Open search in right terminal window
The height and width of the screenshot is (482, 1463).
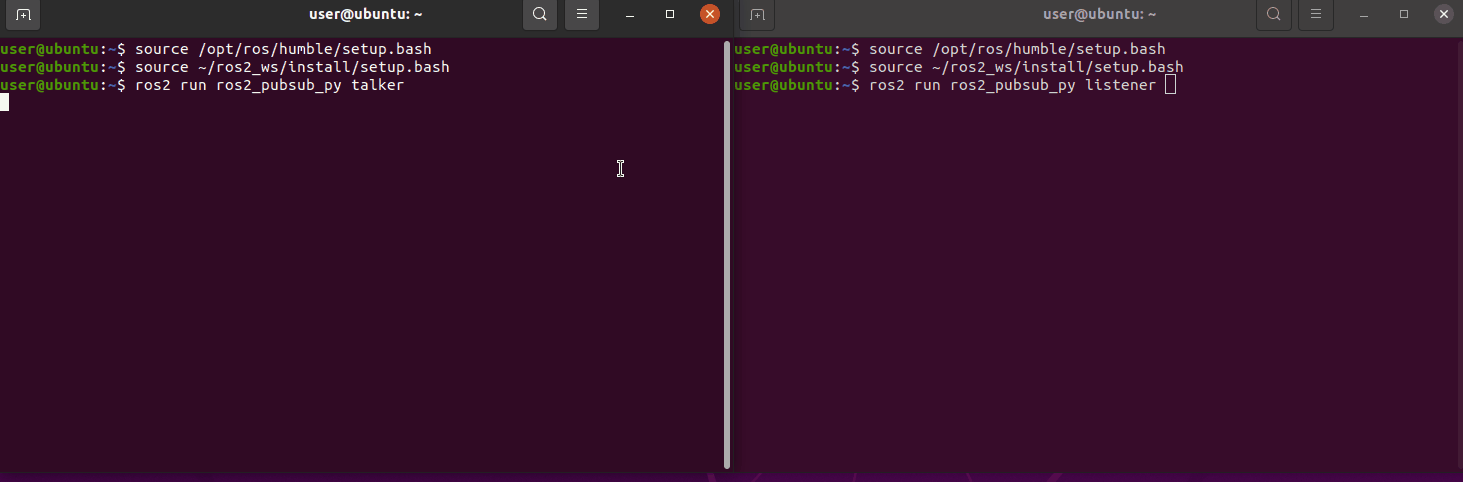(1274, 15)
